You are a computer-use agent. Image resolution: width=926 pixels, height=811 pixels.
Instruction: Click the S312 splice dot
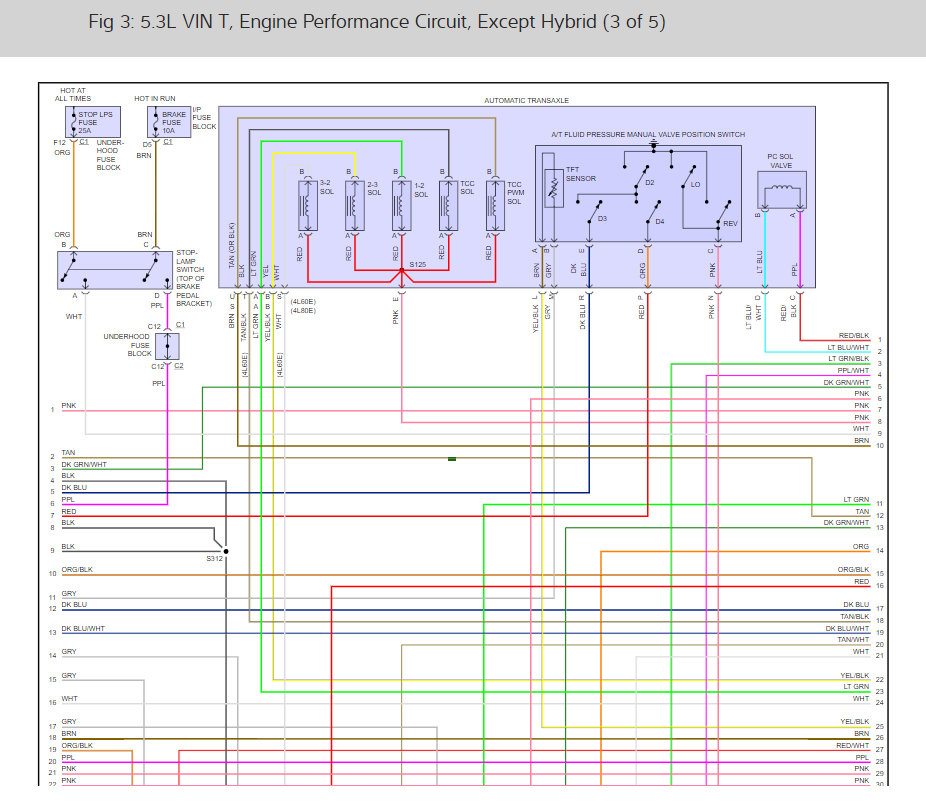(x=226, y=551)
